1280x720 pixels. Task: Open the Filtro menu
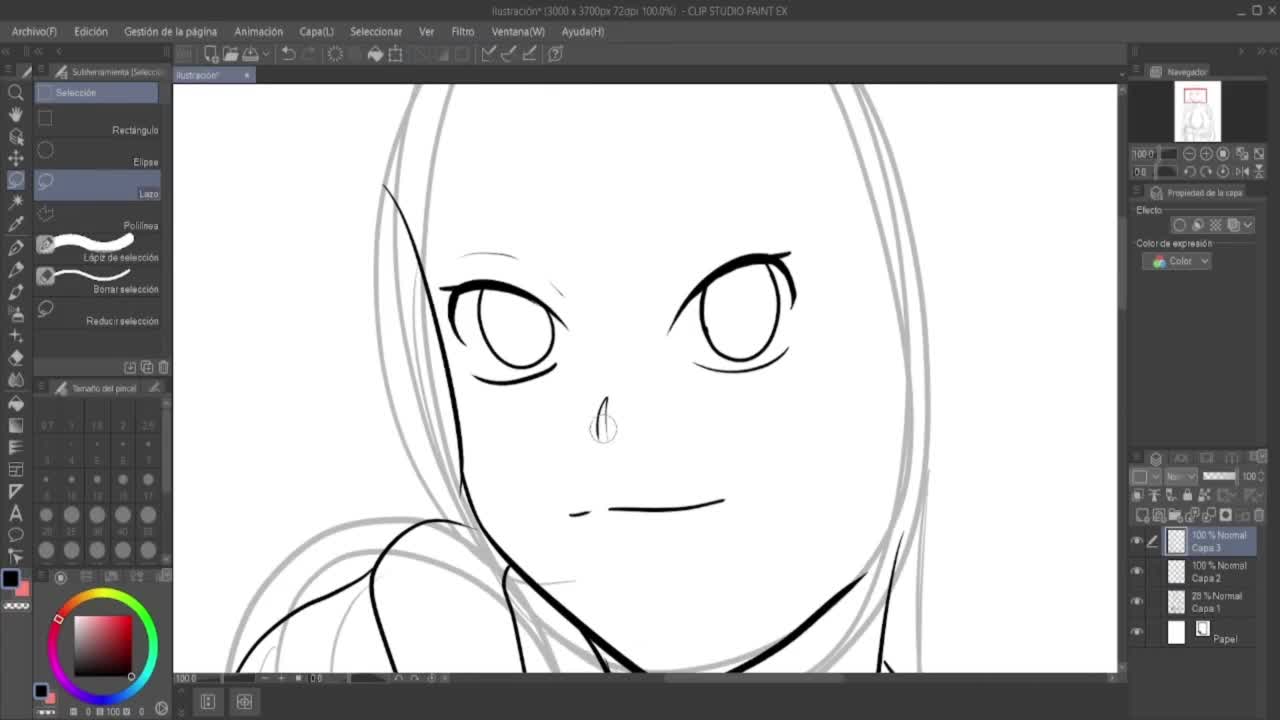coord(462,31)
